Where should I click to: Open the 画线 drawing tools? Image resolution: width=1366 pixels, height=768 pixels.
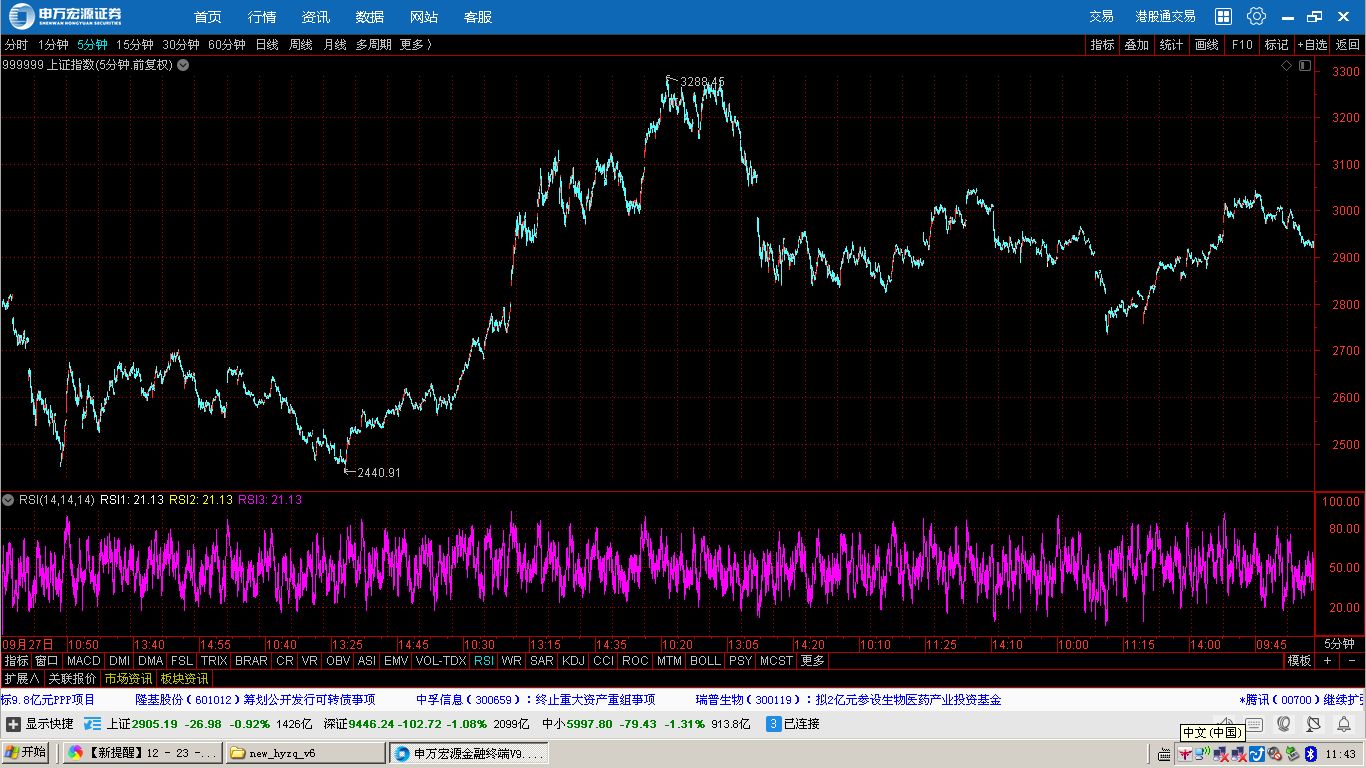coord(1207,45)
